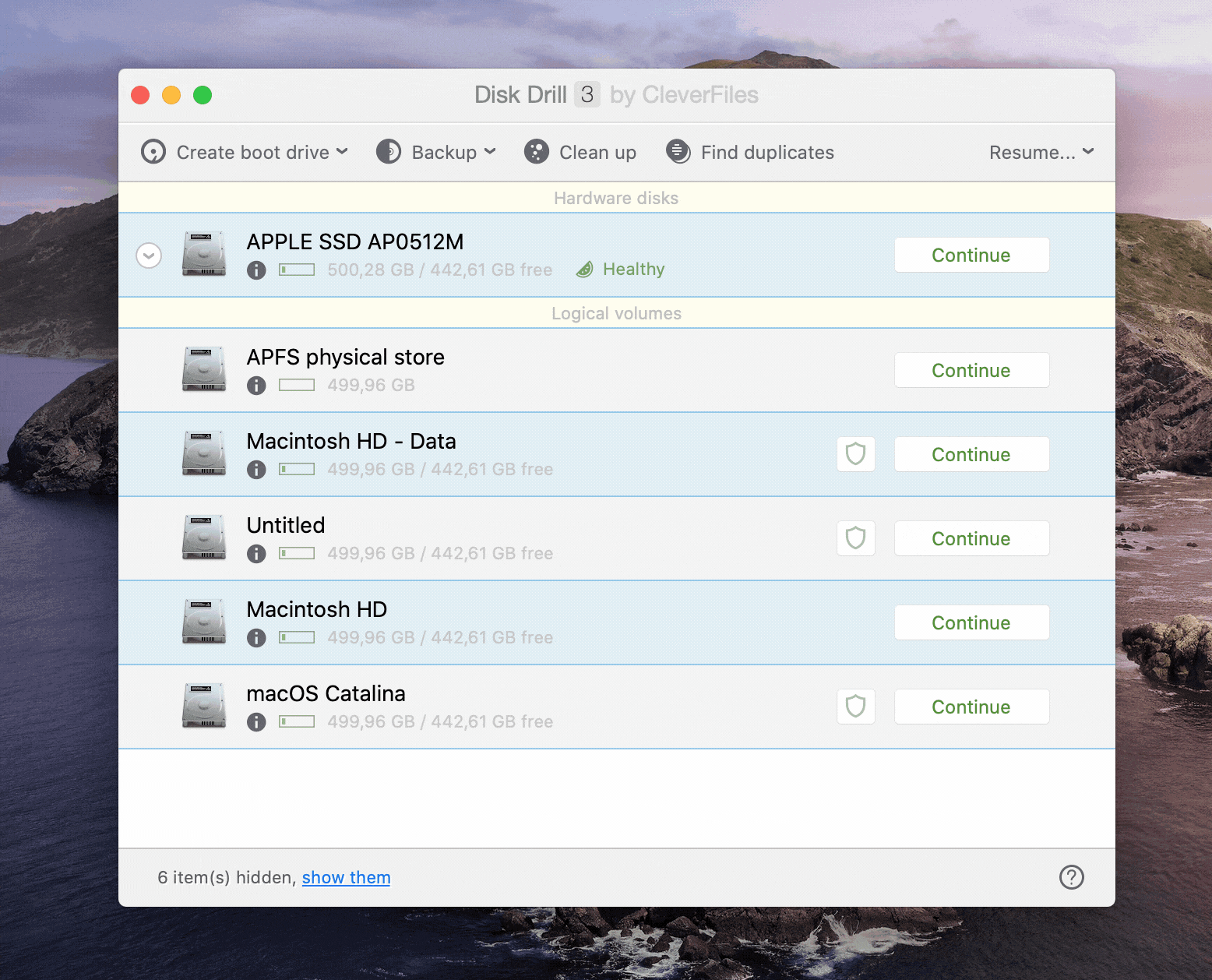Continue scan on Macintosh HD - Data
1212x980 pixels.
(x=972, y=454)
